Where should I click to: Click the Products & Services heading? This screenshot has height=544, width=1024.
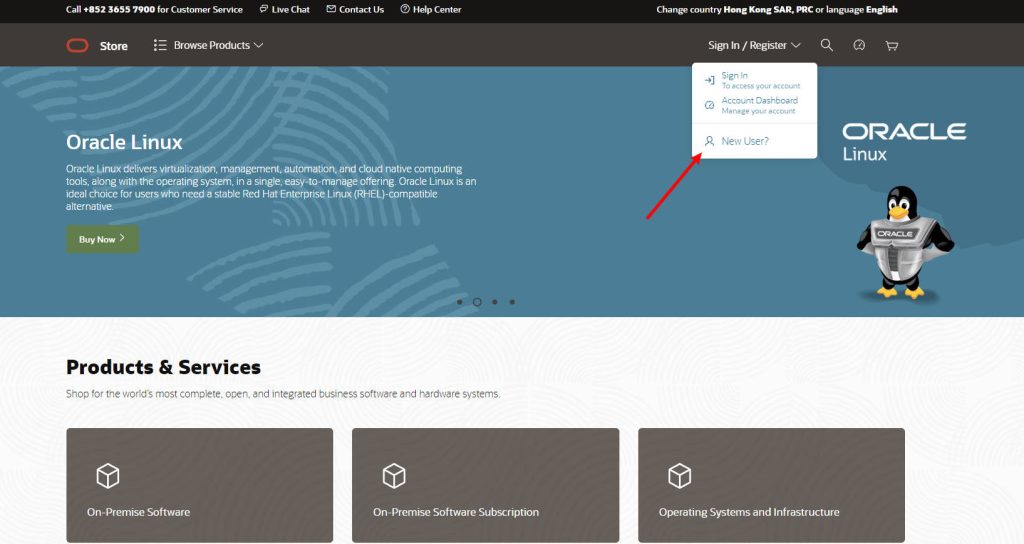pos(163,367)
